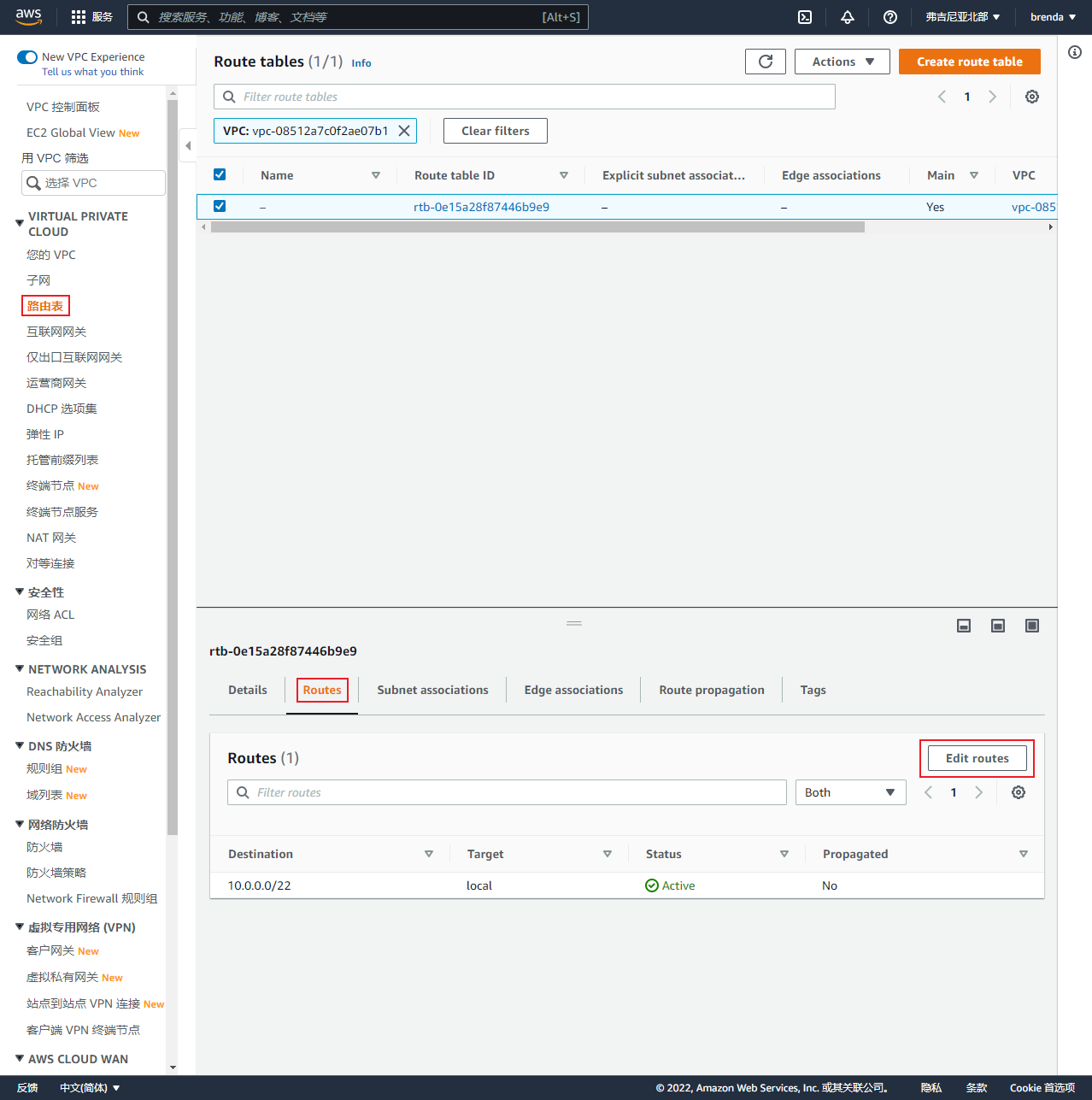Sort by the Main column
This screenshot has width=1092, height=1100.
click(x=974, y=175)
